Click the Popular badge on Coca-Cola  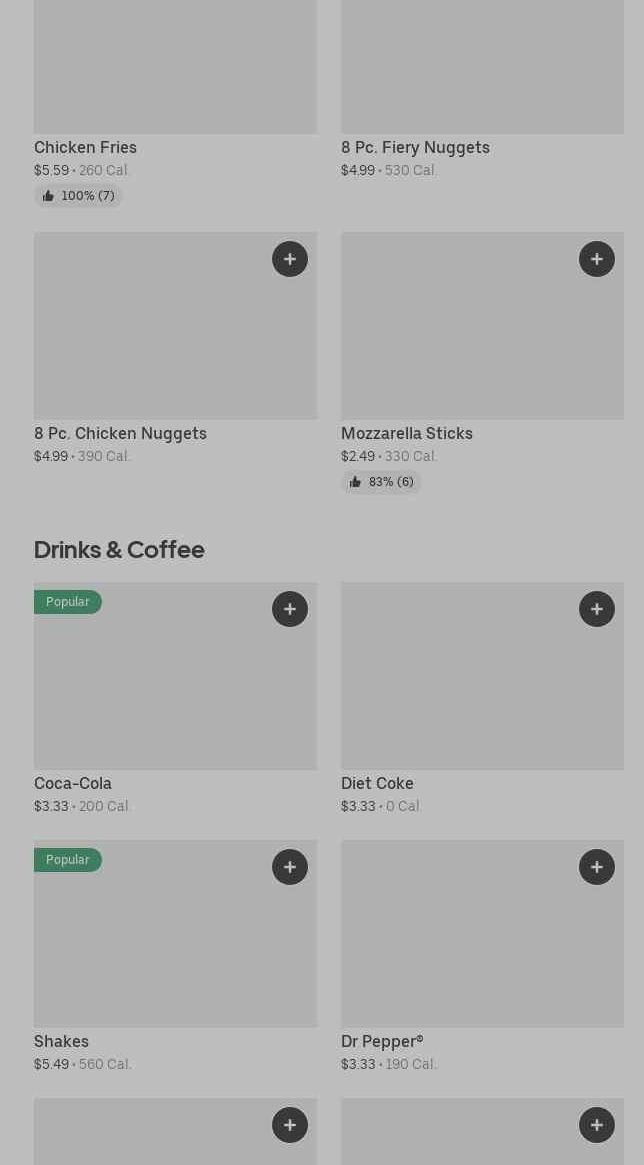point(68,602)
